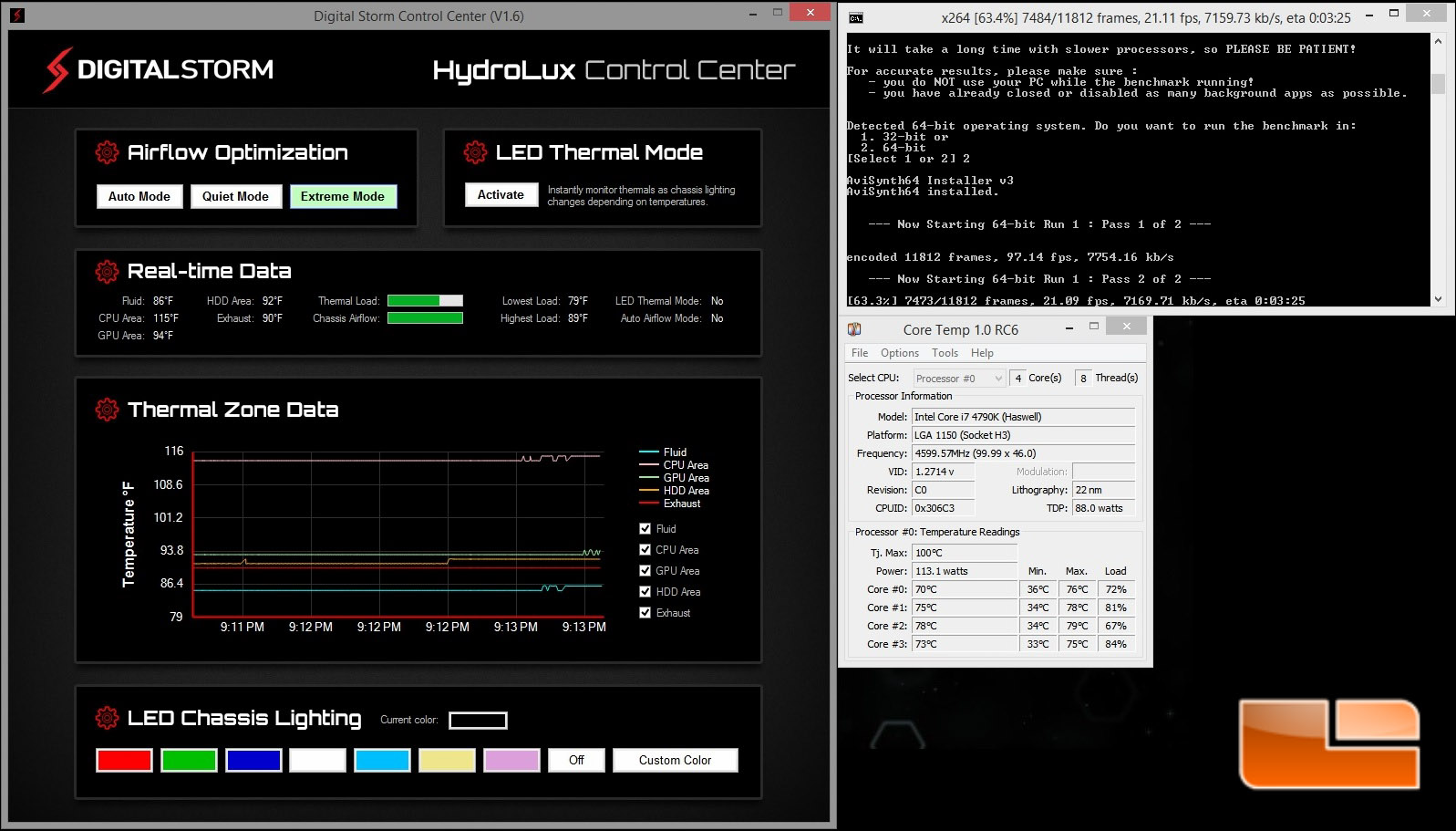Minimize the Core Temp window

click(x=1069, y=327)
